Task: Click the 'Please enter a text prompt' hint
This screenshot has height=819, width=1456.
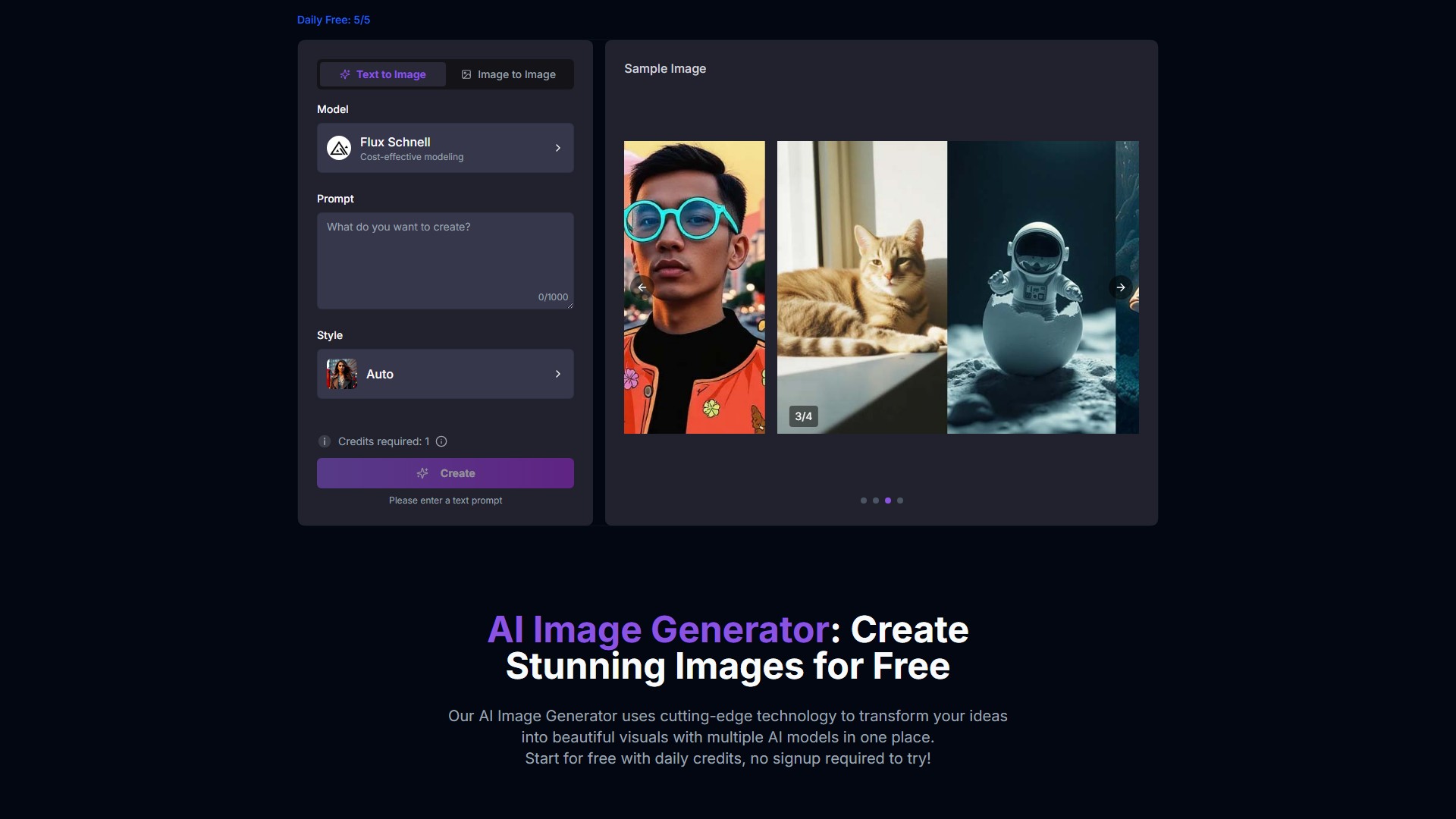Action: click(445, 500)
